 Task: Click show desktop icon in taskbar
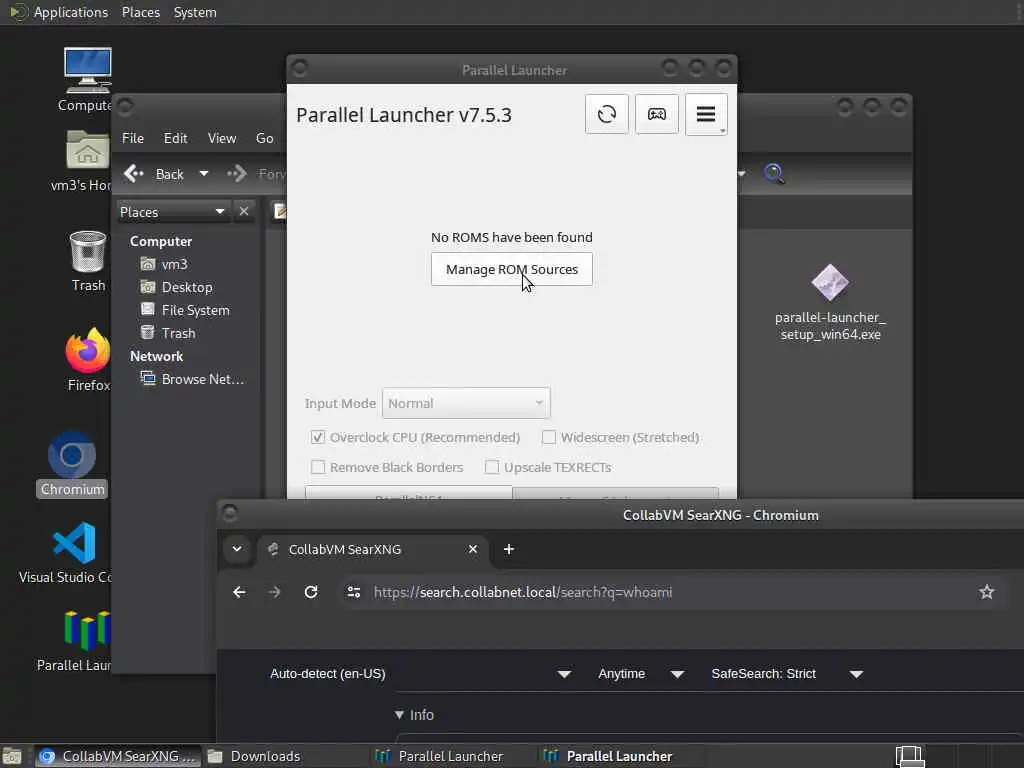[12, 756]
